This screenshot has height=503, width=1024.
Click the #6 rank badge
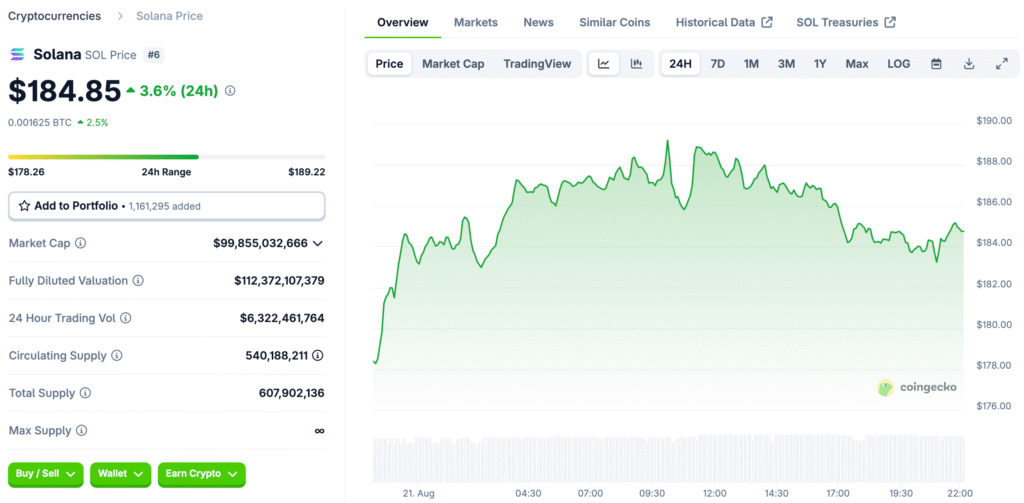tap(153, 55)
